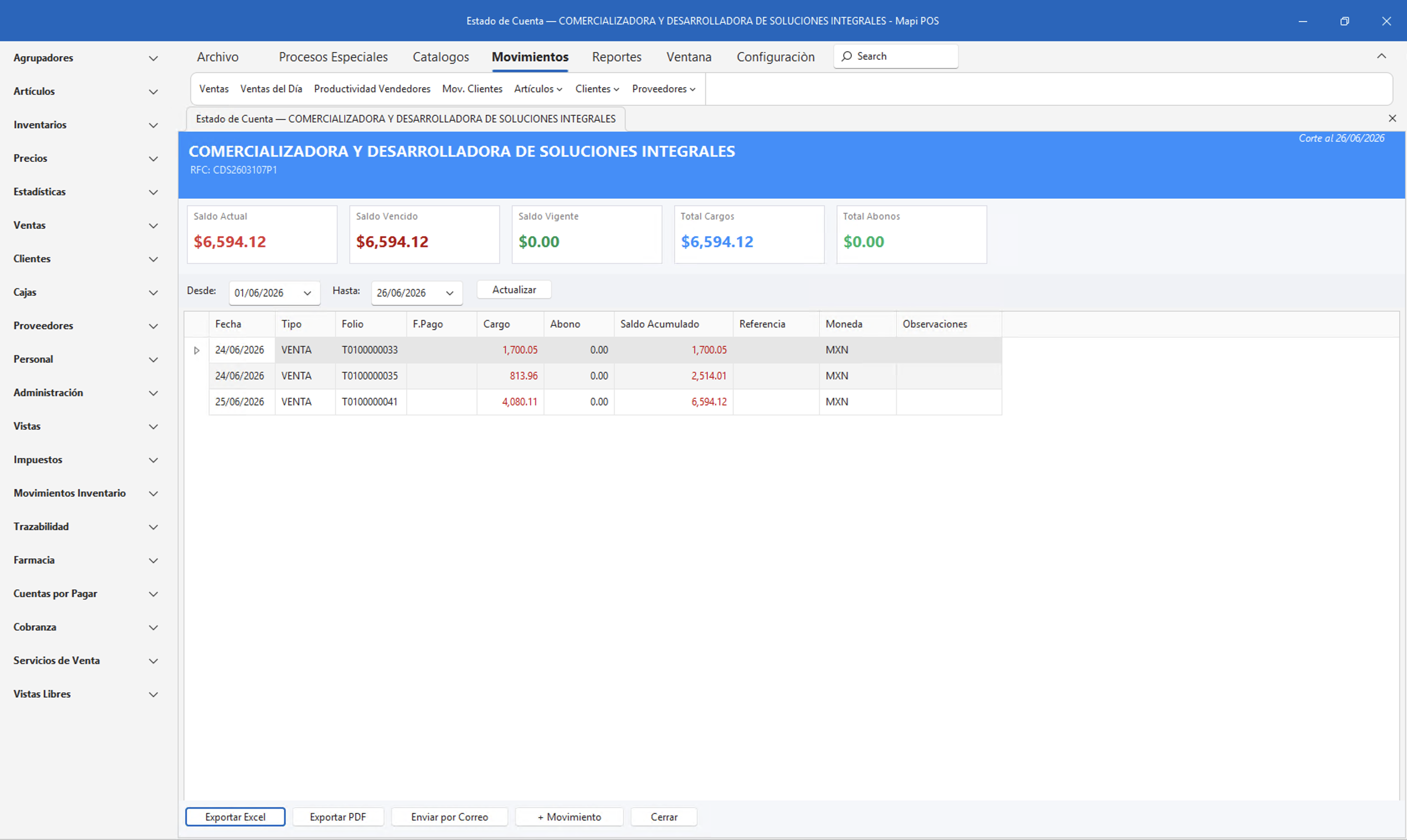This screenshot has height=840, width=1407.
Task: Expand the row indicator arrow for folio T0100000033
Action: click(x=196, y=350)
